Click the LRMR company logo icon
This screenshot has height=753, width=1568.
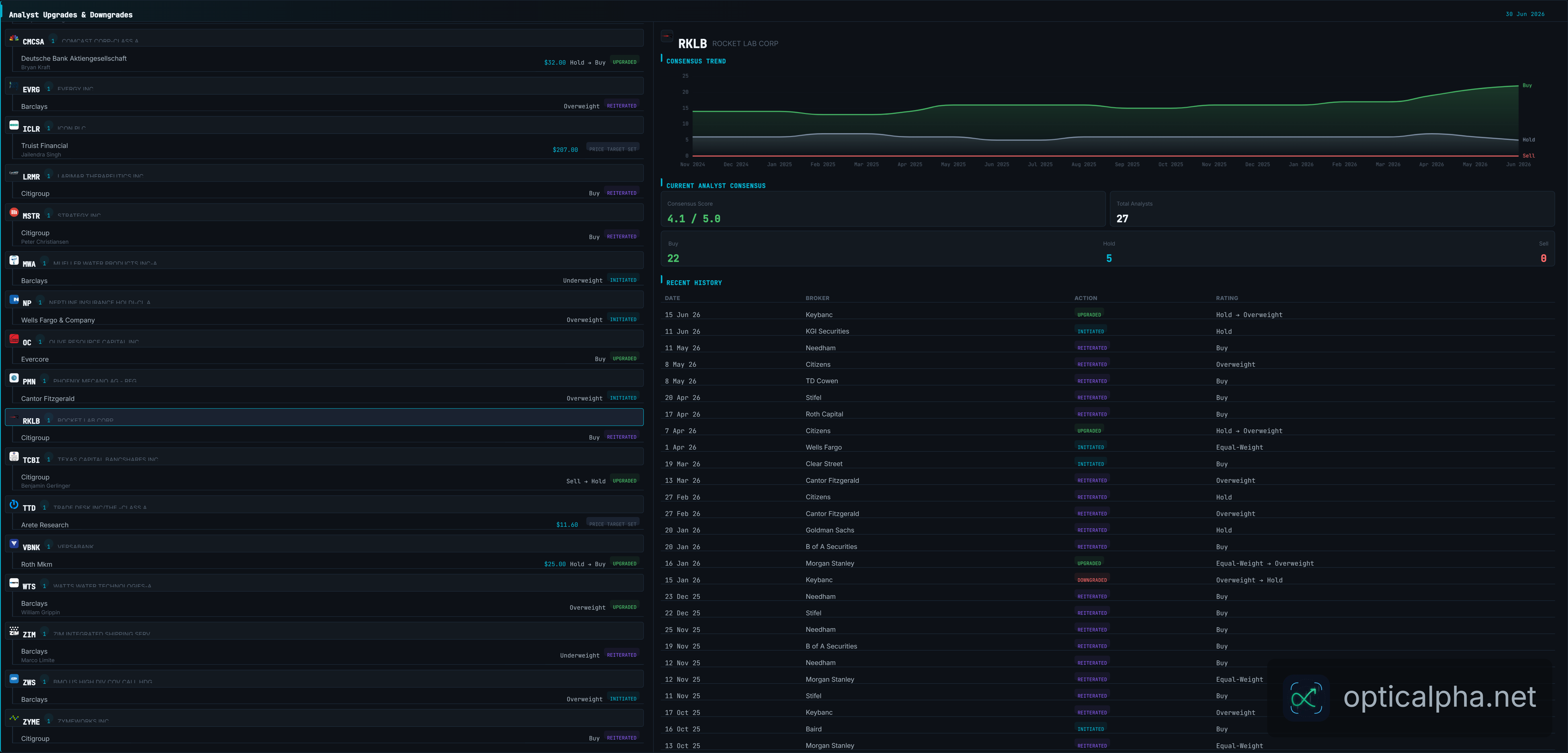point(14,173)
